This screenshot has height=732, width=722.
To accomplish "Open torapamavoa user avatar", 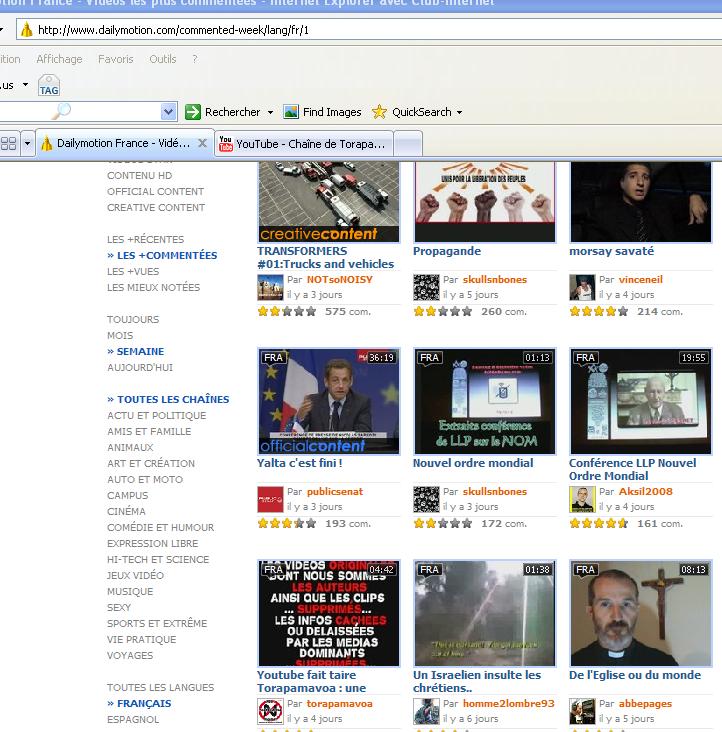I will (x=270, y=711).
